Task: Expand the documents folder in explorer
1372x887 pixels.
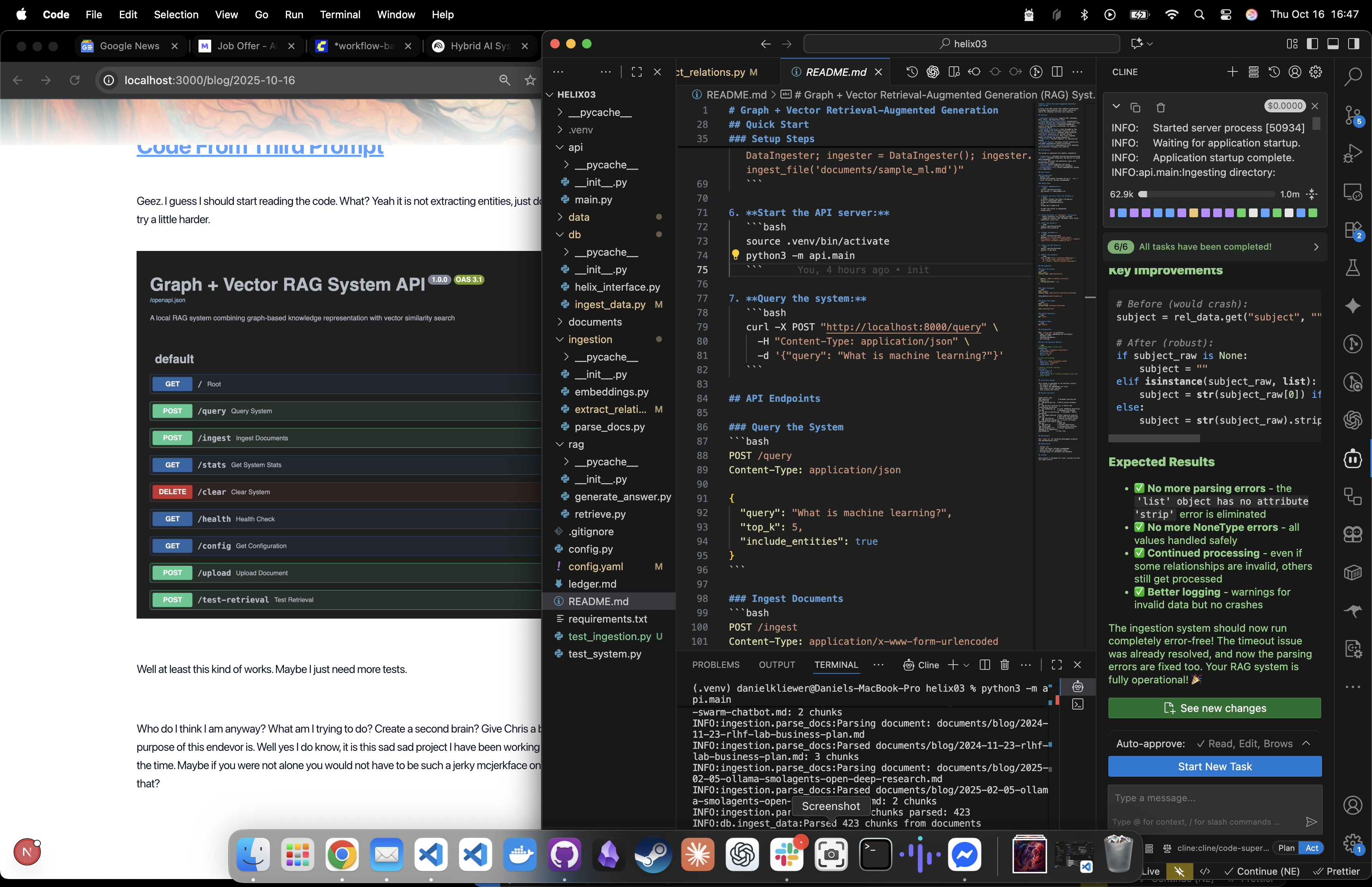Action: (595, 322)
